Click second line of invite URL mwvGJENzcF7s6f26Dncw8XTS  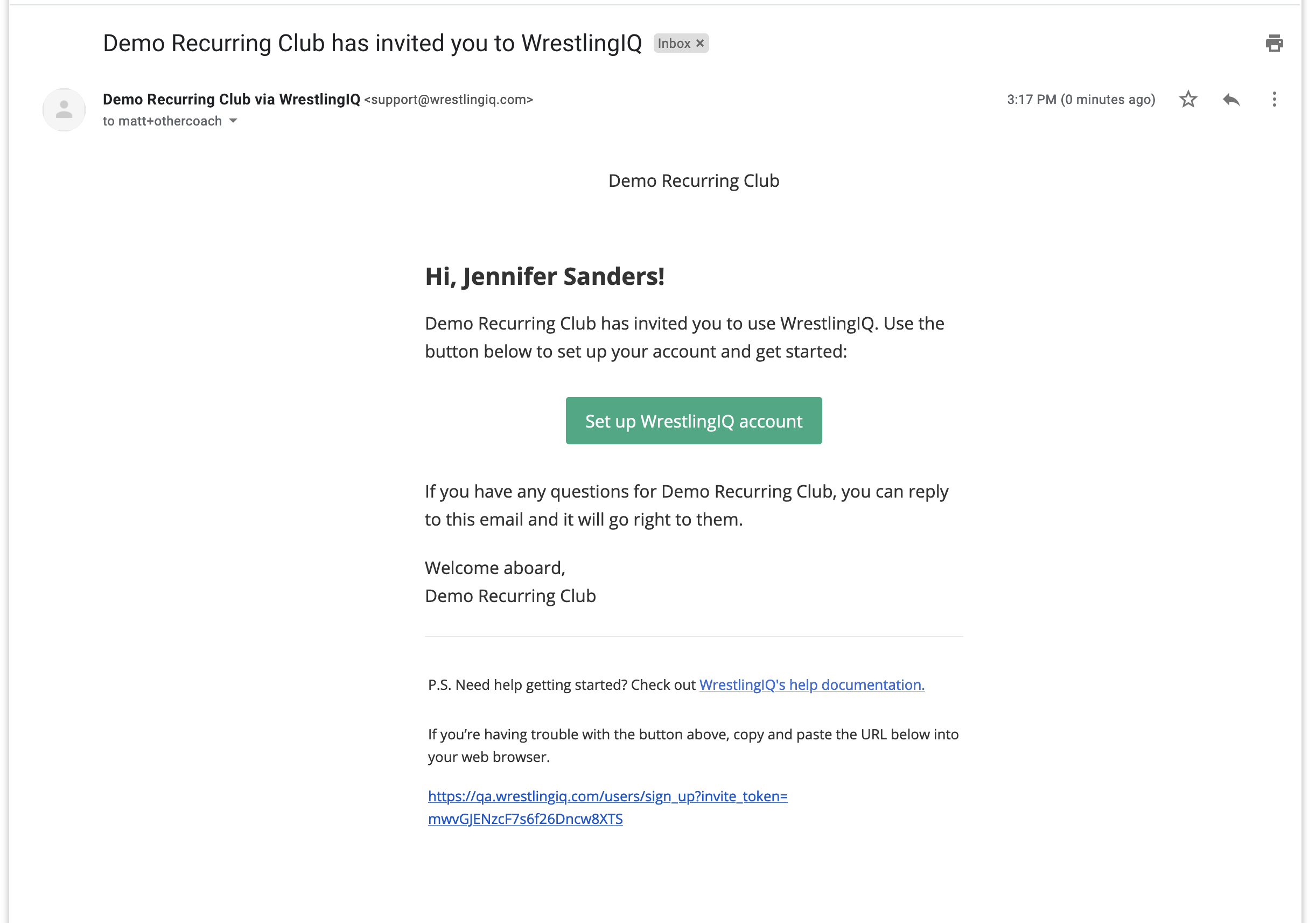[525, 819]
